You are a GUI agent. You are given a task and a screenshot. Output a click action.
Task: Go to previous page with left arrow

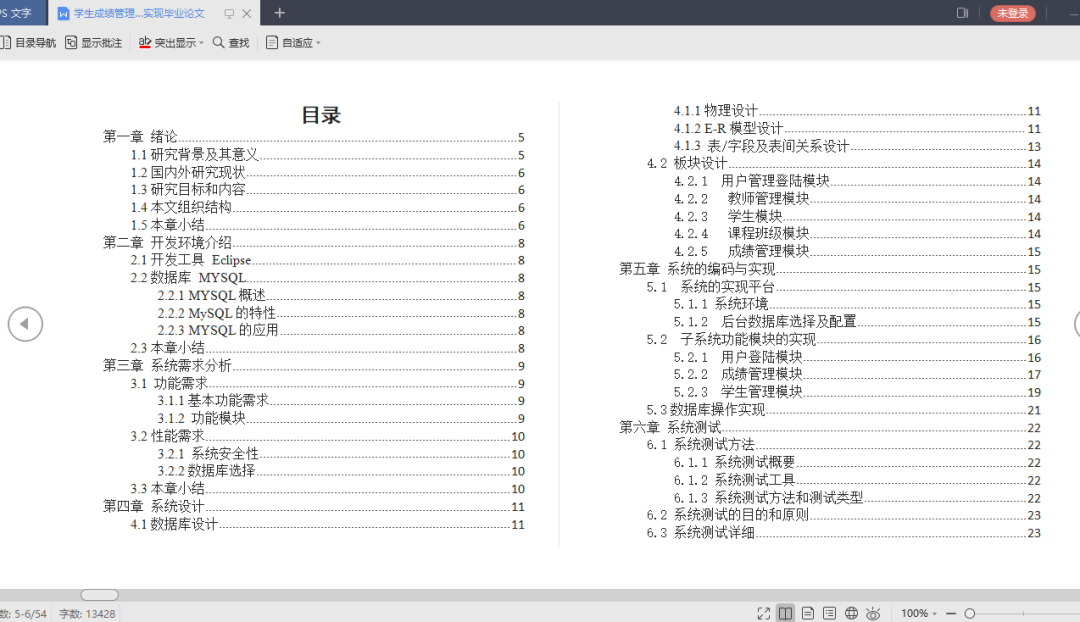[x=25, y=324]
